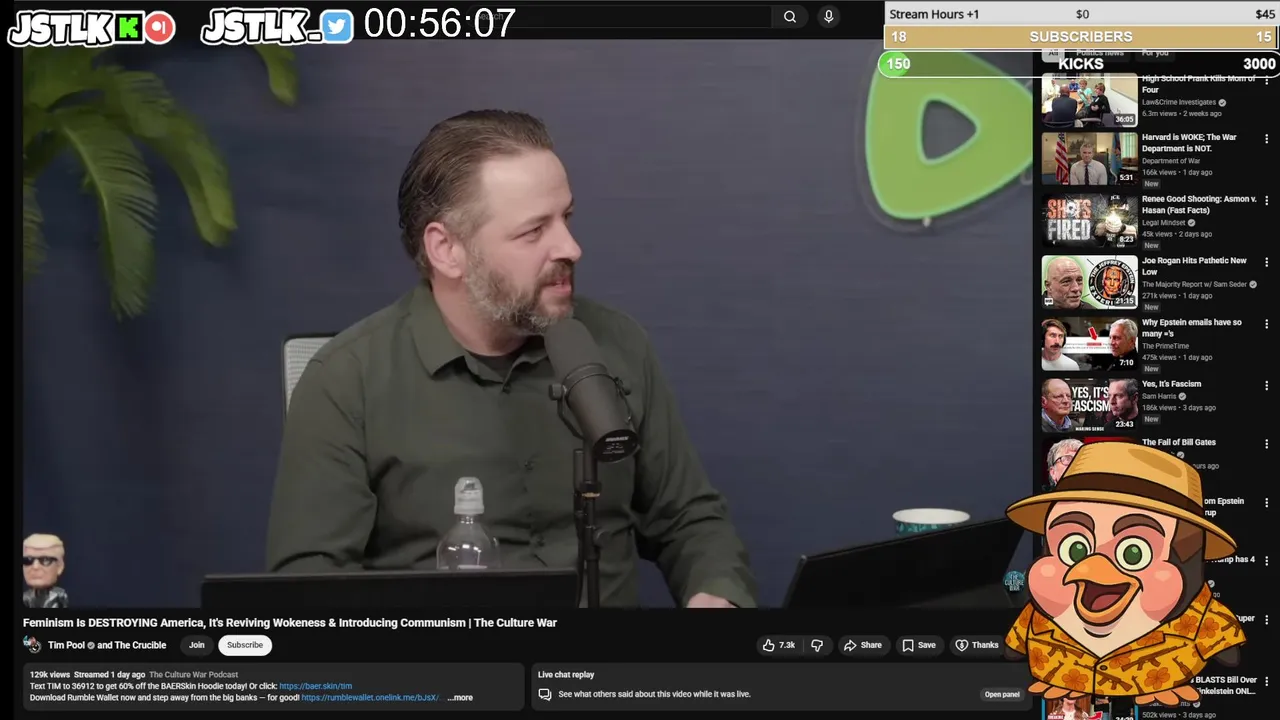This screenshot has width=1280, height=720.
Task: Open Shots Fired Renee Good thumbnail
Action: 1089,220
